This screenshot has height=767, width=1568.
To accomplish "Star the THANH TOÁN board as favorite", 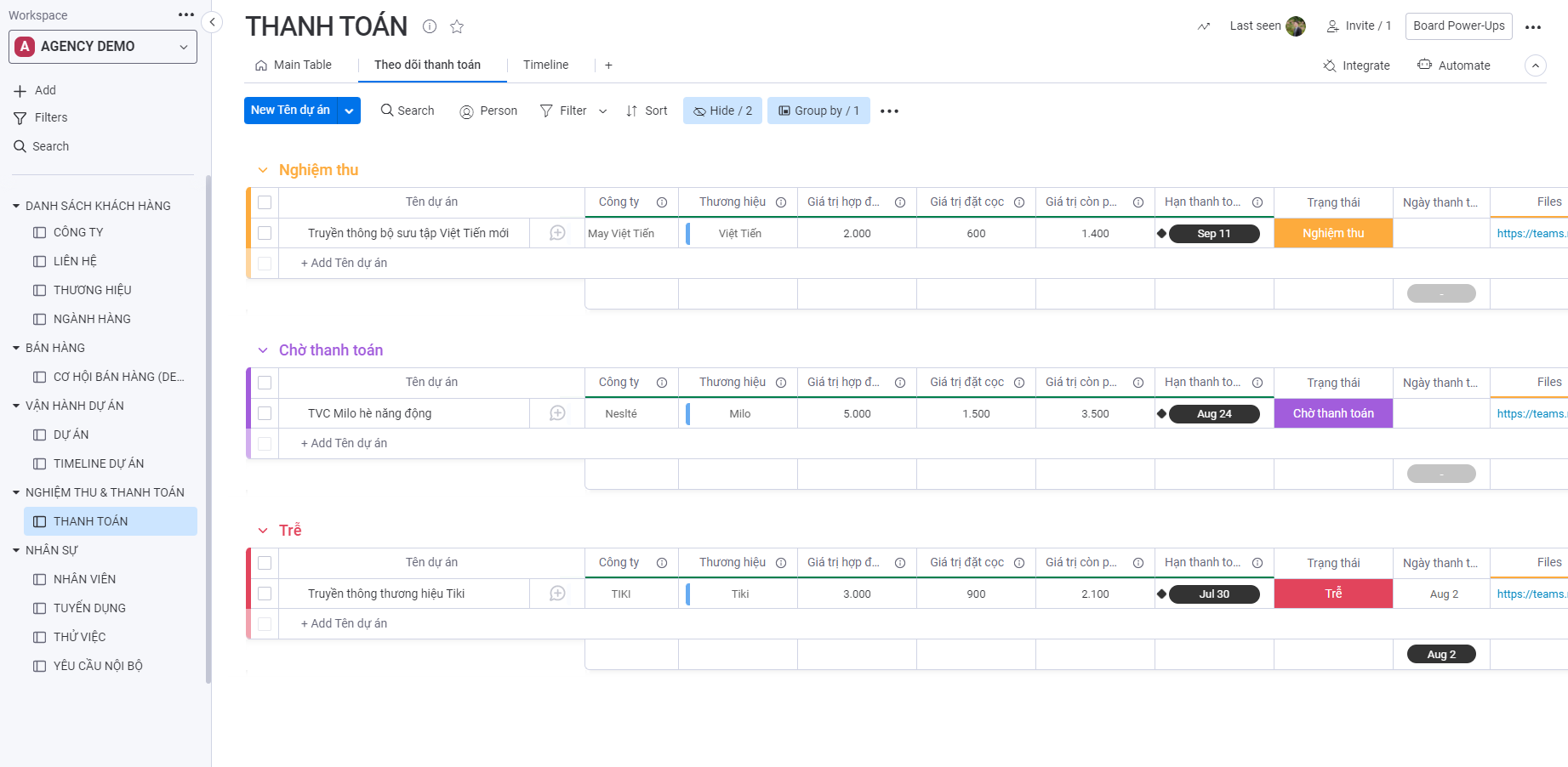I will click(x=457, y=26).
